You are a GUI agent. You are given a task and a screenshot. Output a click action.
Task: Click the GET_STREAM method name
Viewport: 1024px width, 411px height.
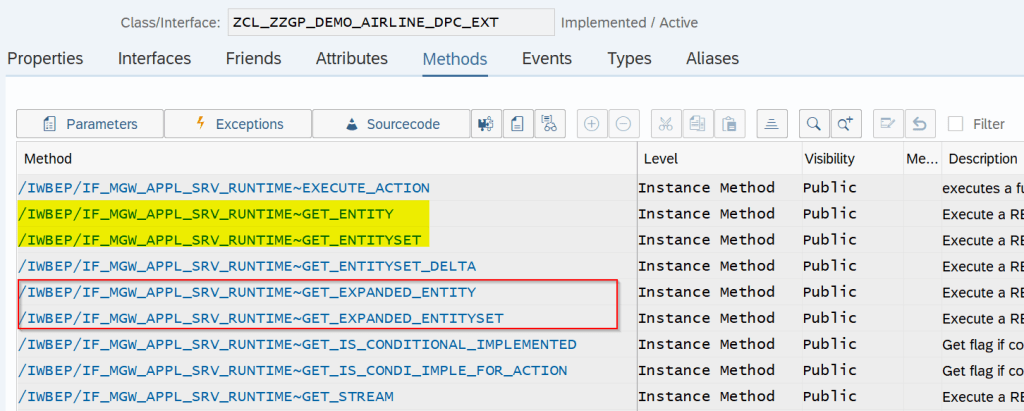point(206,397)
